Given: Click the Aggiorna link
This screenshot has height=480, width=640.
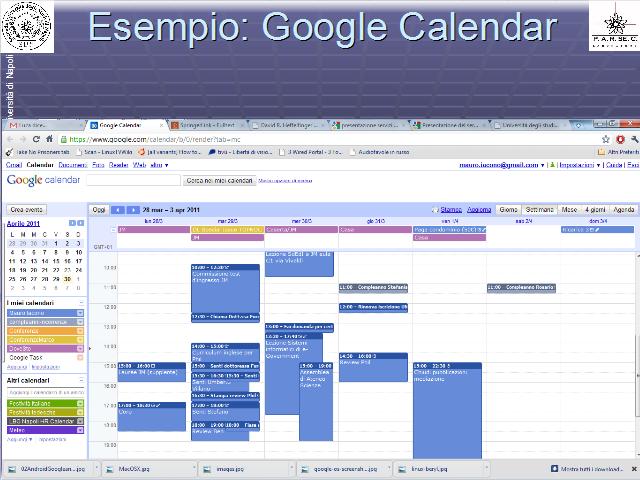Looking at the screenshot, I should (x=479, y=210).
